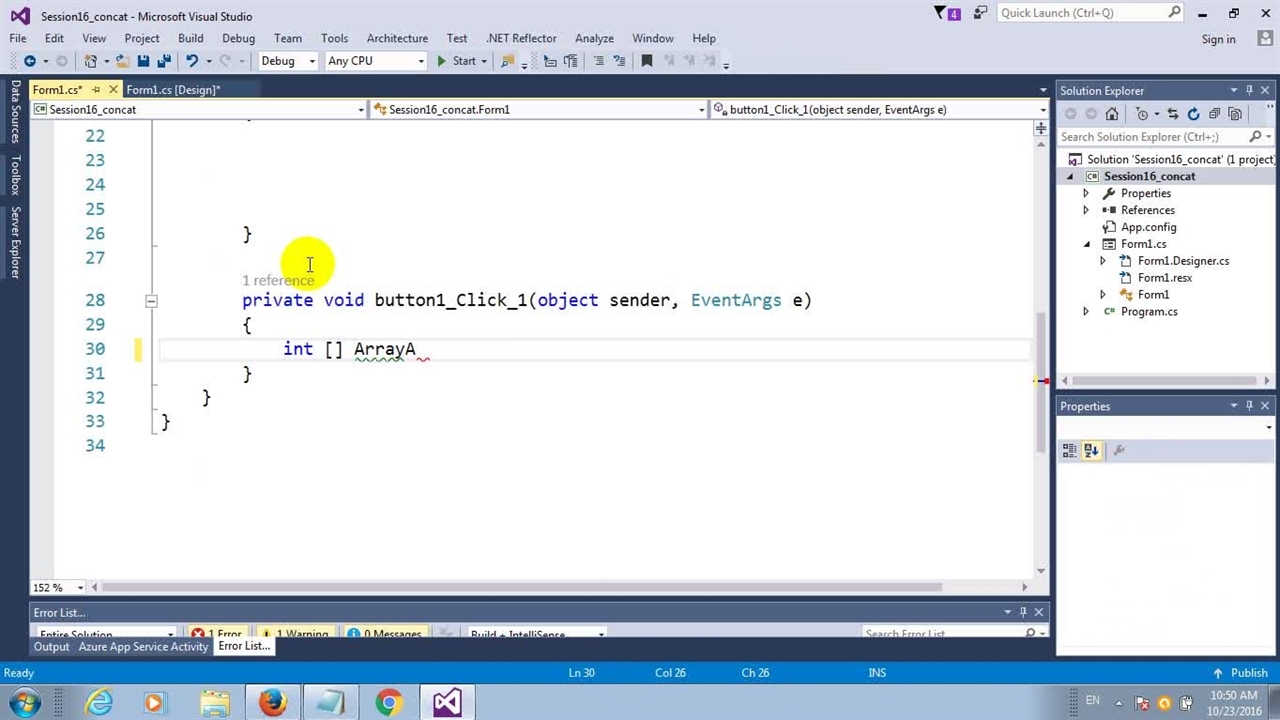Image resolution: width=1280 pixels, height=720 pixels.
Task: Expand the References node in Solution Explorer
Action: click(1086, 210)
